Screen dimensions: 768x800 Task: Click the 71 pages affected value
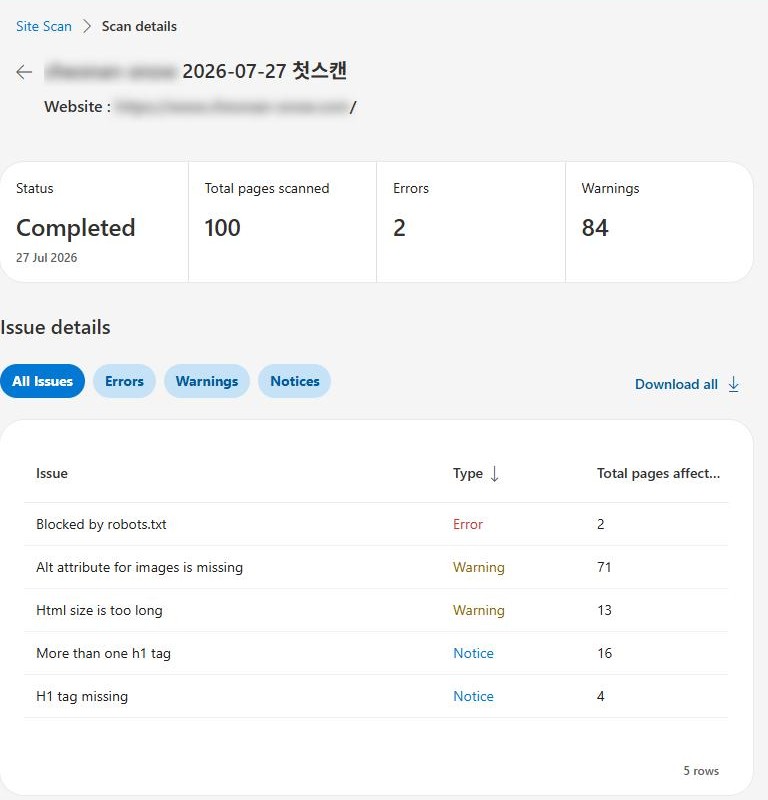click(604, 567)
